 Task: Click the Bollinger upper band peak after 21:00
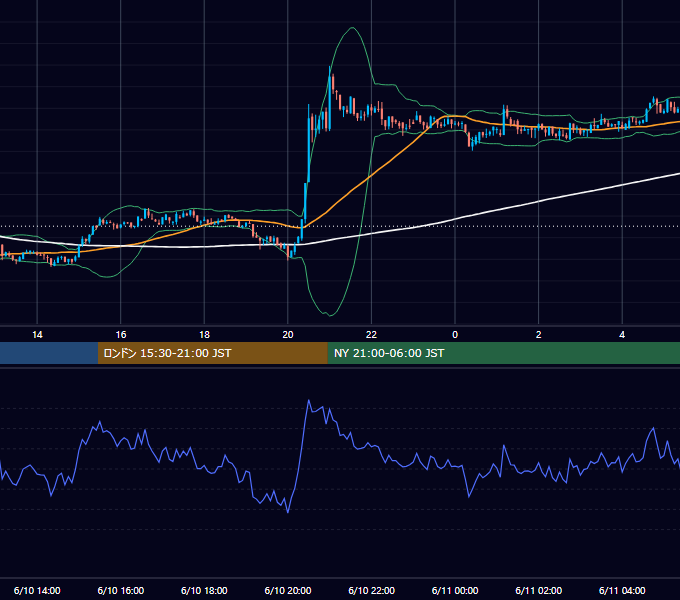point(352,28)
